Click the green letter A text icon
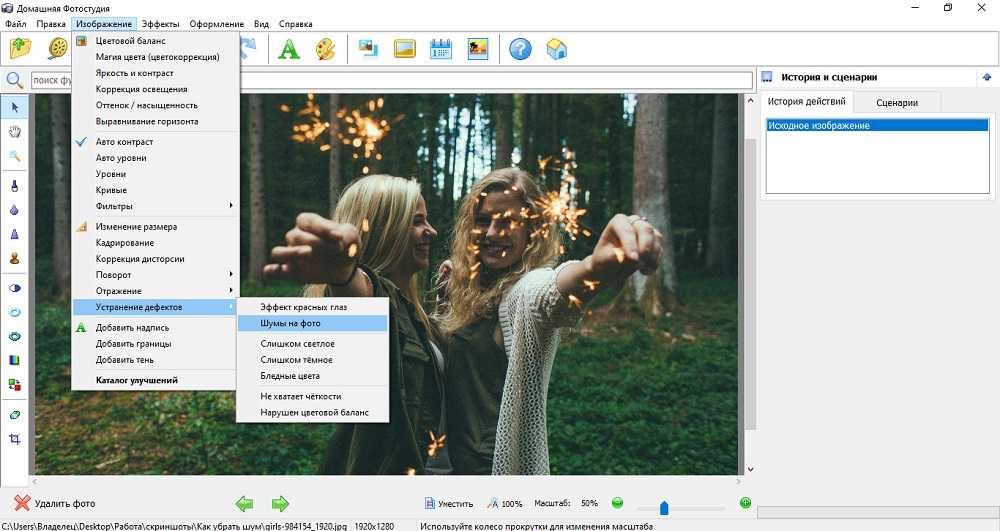The image size is (1000, 531). (x=289, y=48)
